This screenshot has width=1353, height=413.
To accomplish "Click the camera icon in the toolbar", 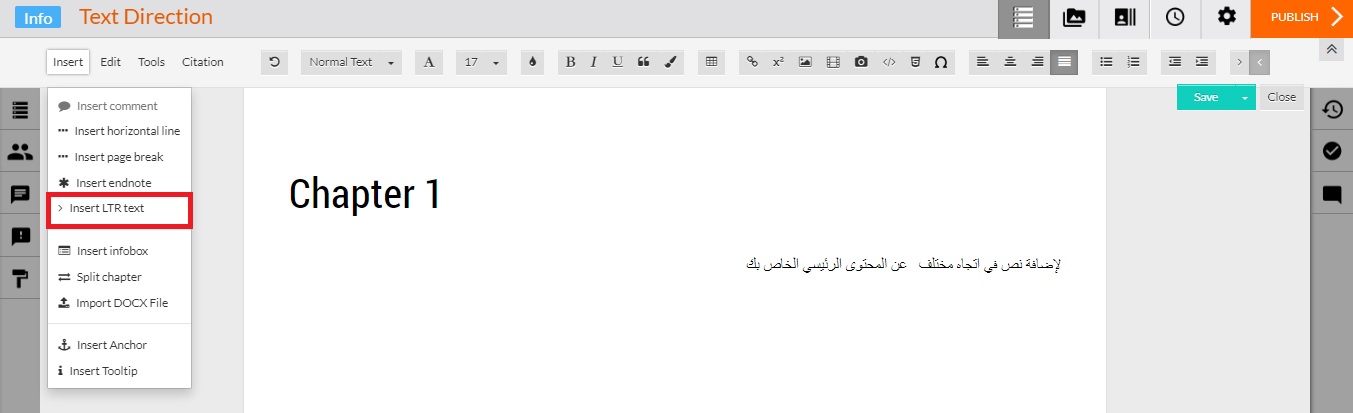I will [860, 62].
